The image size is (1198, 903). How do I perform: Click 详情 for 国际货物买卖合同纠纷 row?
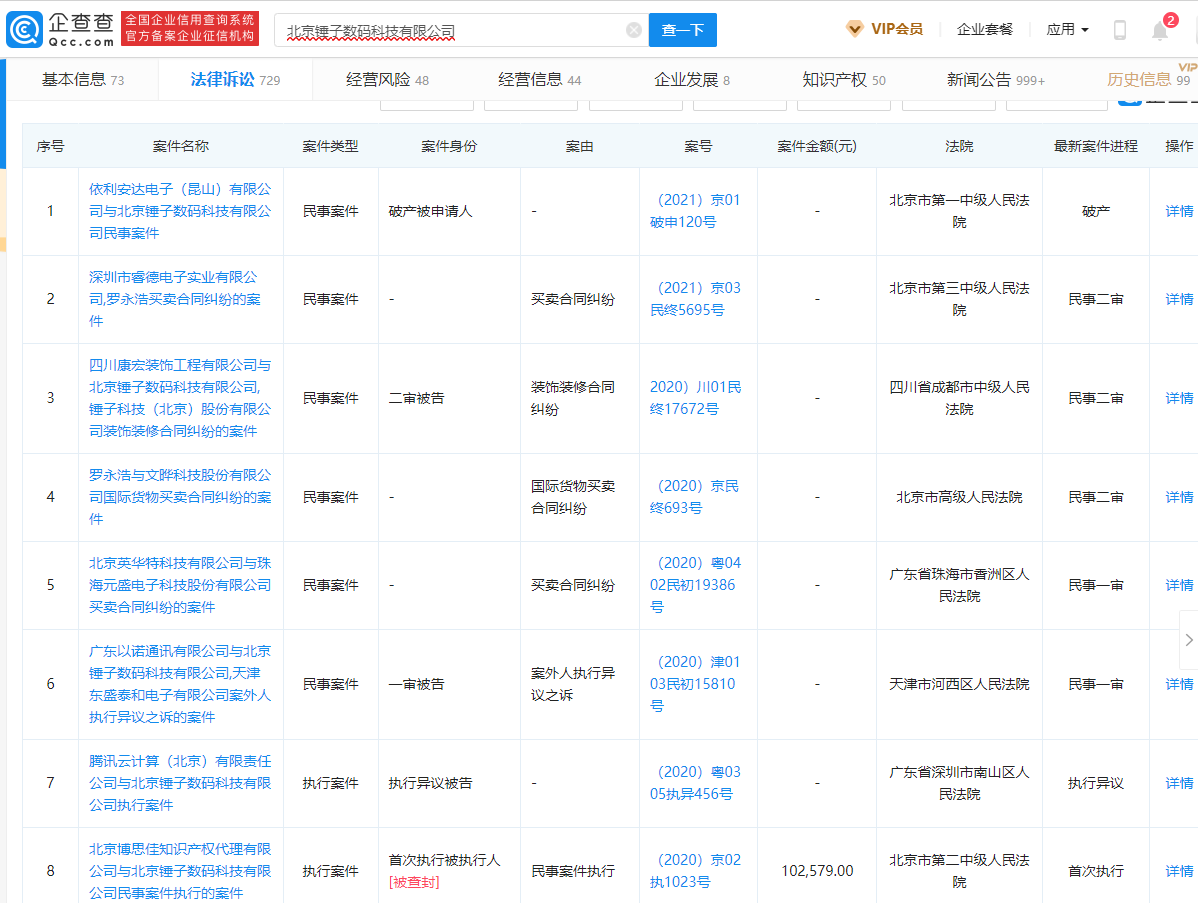click(x=1179, y=497)
